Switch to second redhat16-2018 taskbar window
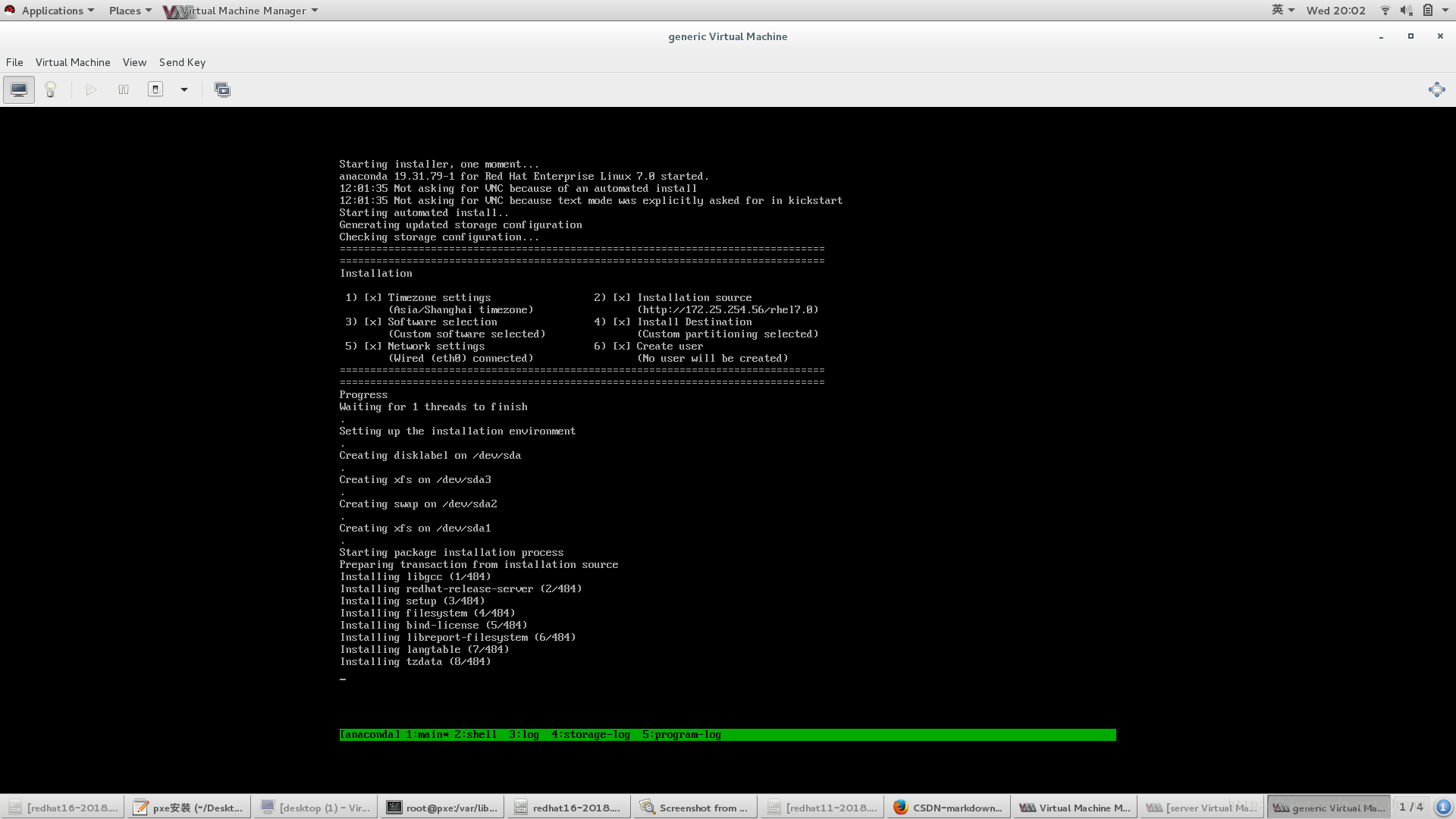This screenshot has height=819, width=1456. coord(569,808)
